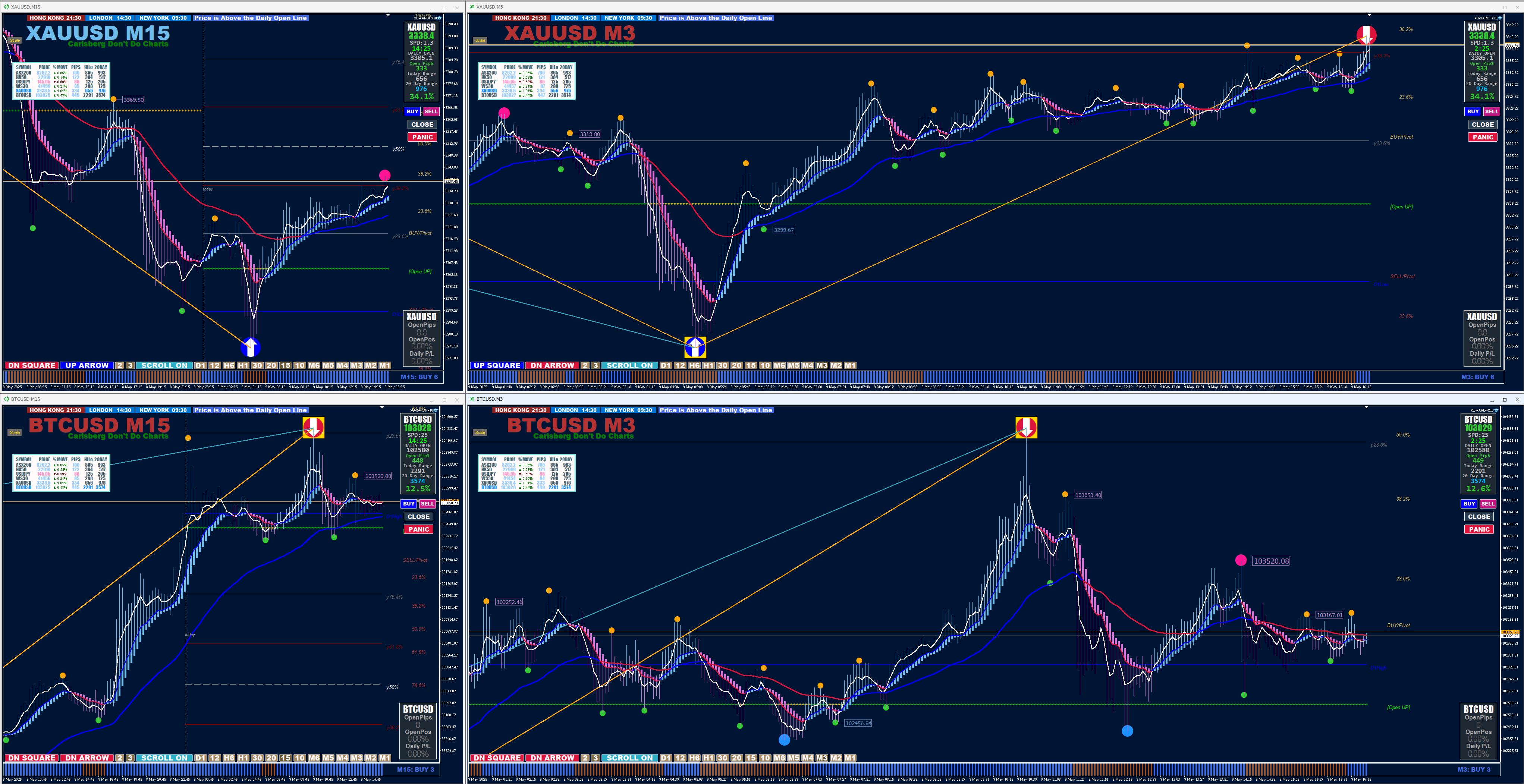Screen dimensions: 1524x784
Task: Click the down-arrow signal on BTCUSD M3 chart
Action: [1026, 428]
